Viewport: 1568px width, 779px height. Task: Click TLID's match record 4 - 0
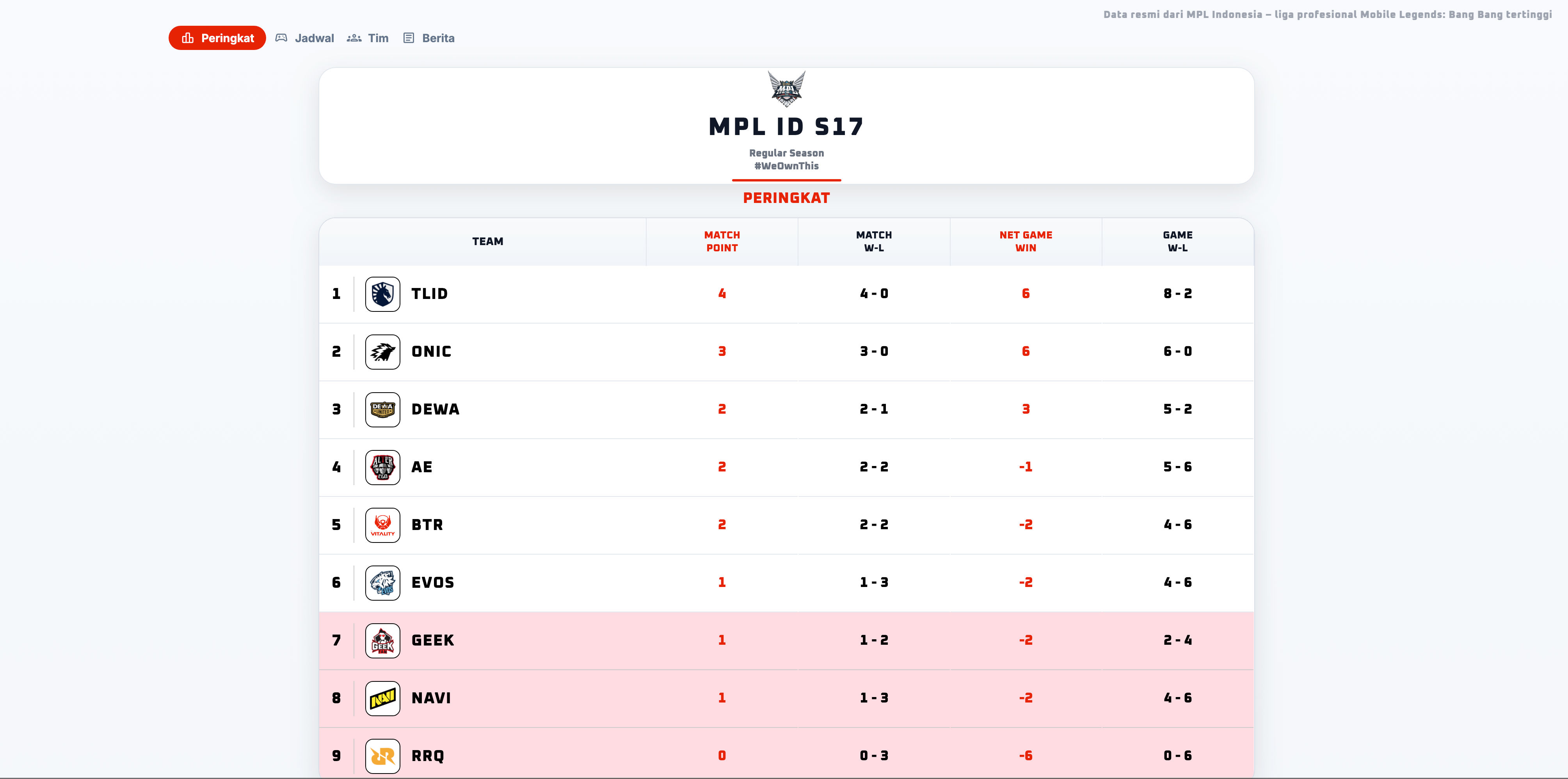874,294
